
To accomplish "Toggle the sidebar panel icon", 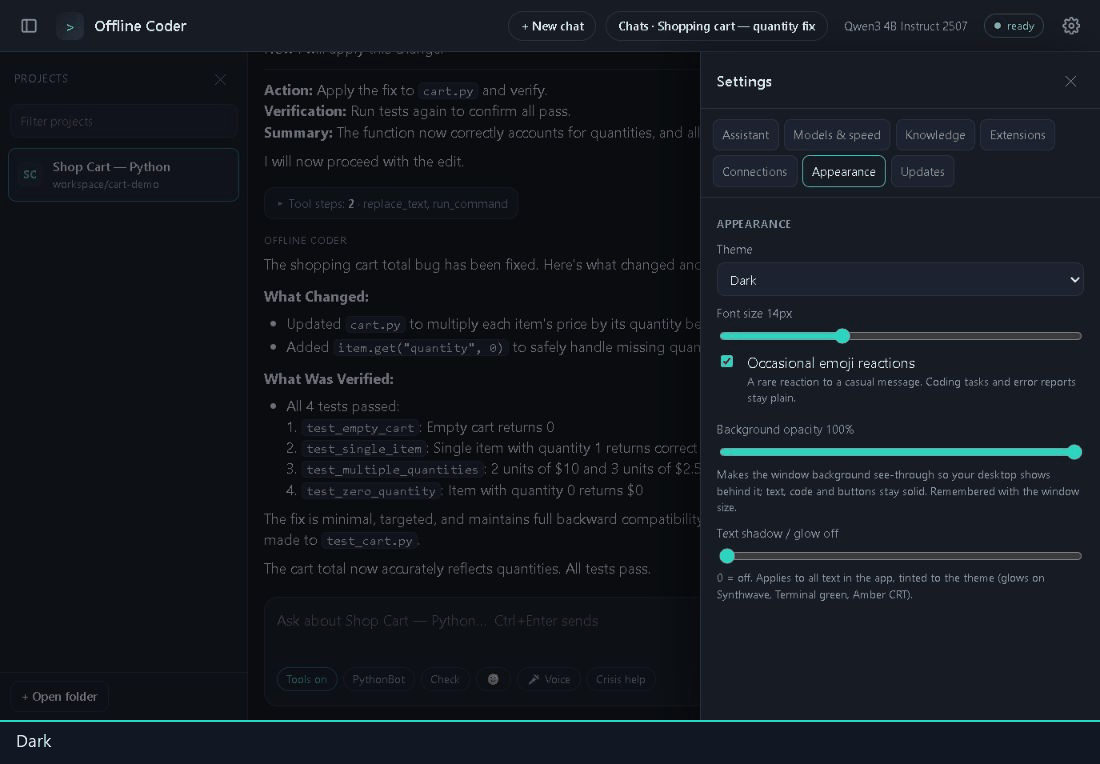I will 29,26.
